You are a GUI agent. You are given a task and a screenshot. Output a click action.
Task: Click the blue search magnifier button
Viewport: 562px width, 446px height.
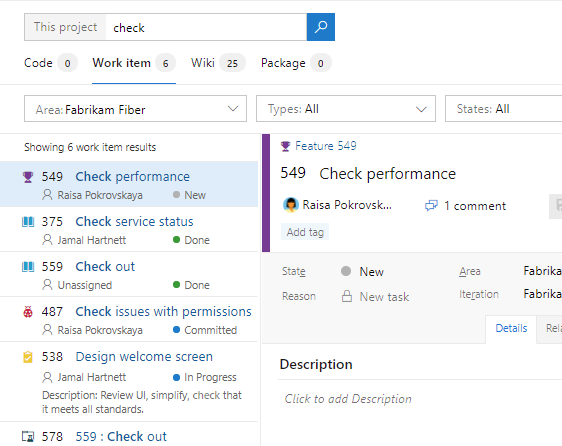click(321, 27)
